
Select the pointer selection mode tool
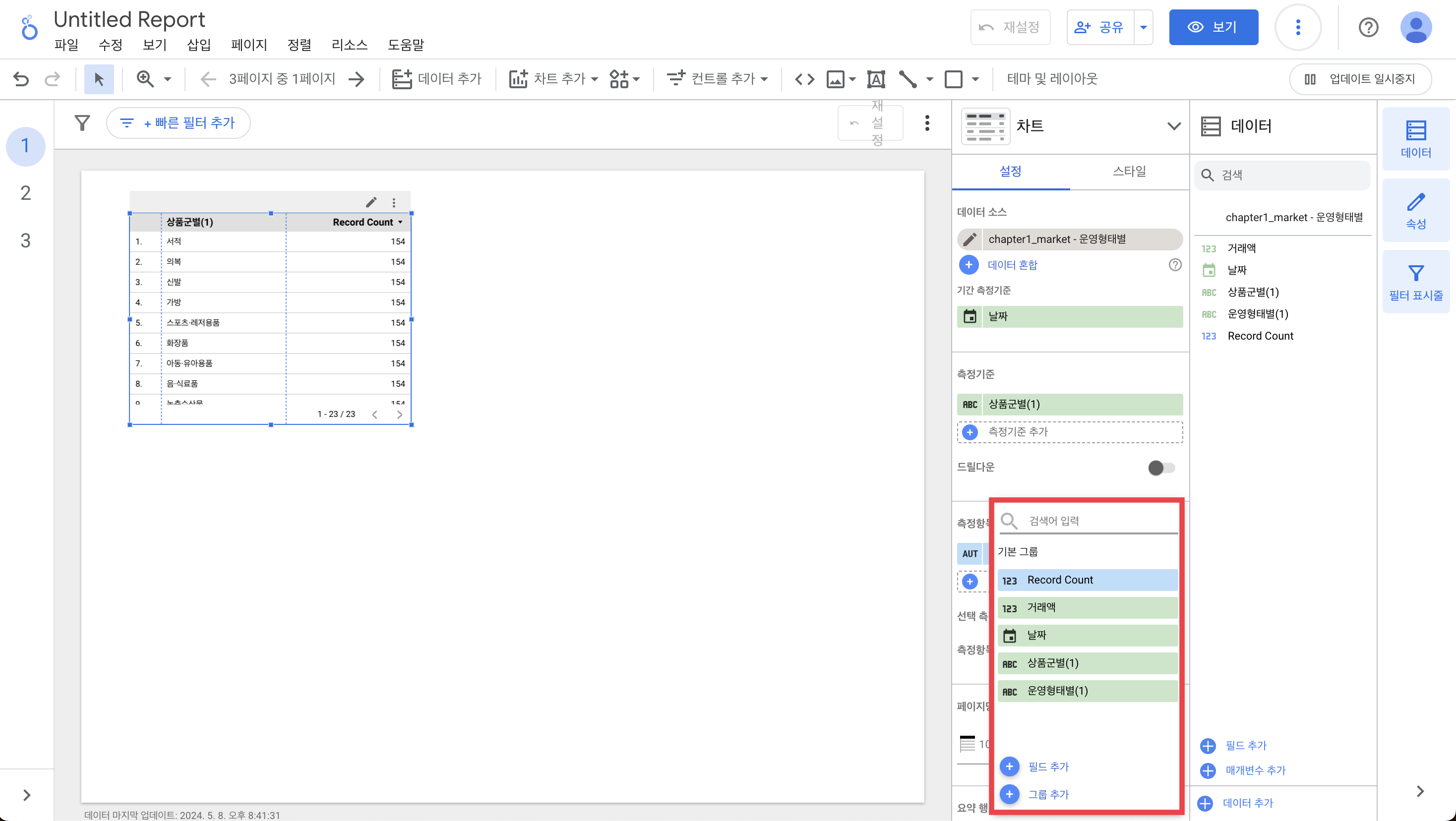(99, 78)
